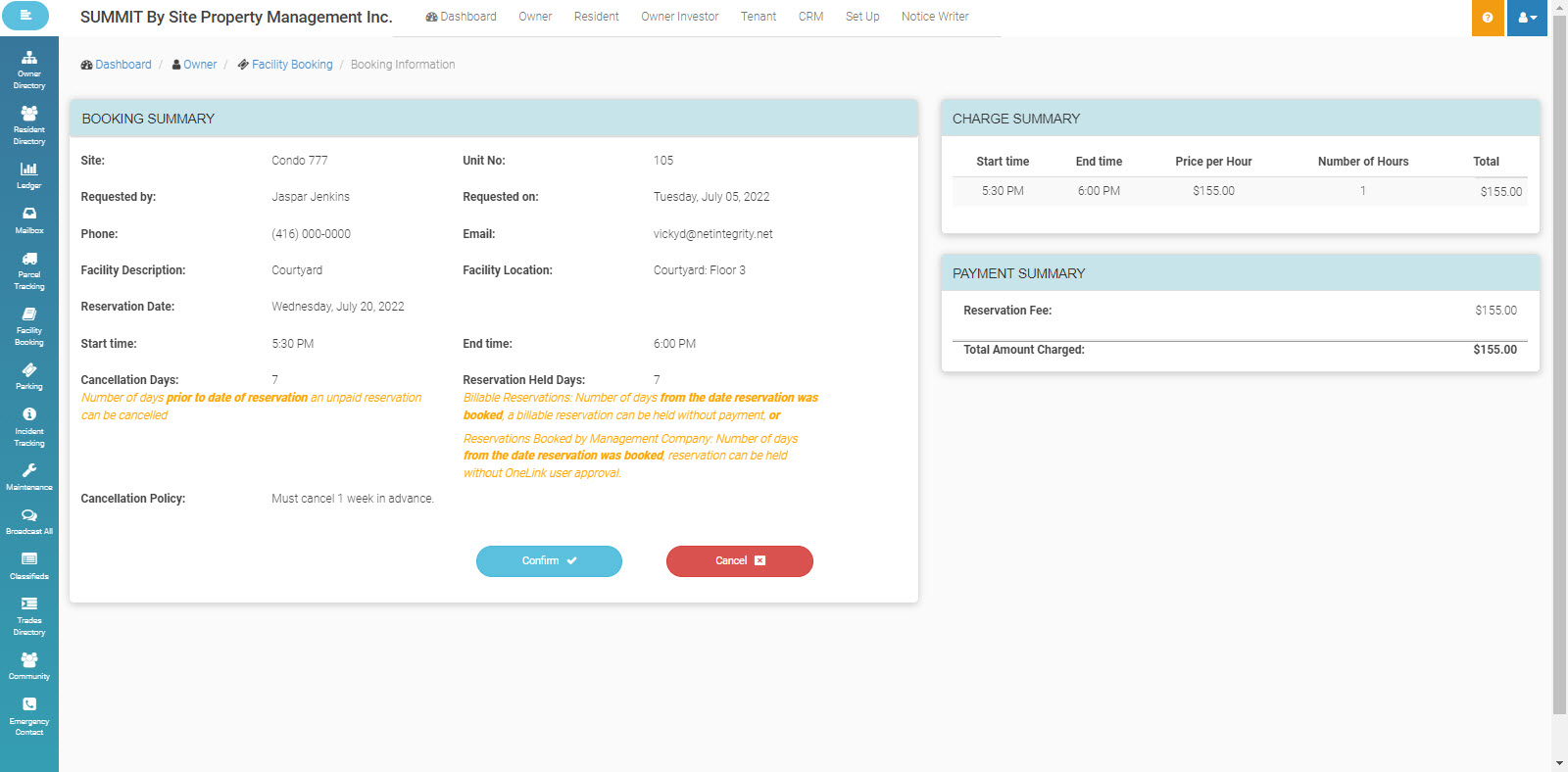This screenshot has width=1568, height=772.
Task: Open Parcel Tracking in sidebar
Action: (29, 271)
